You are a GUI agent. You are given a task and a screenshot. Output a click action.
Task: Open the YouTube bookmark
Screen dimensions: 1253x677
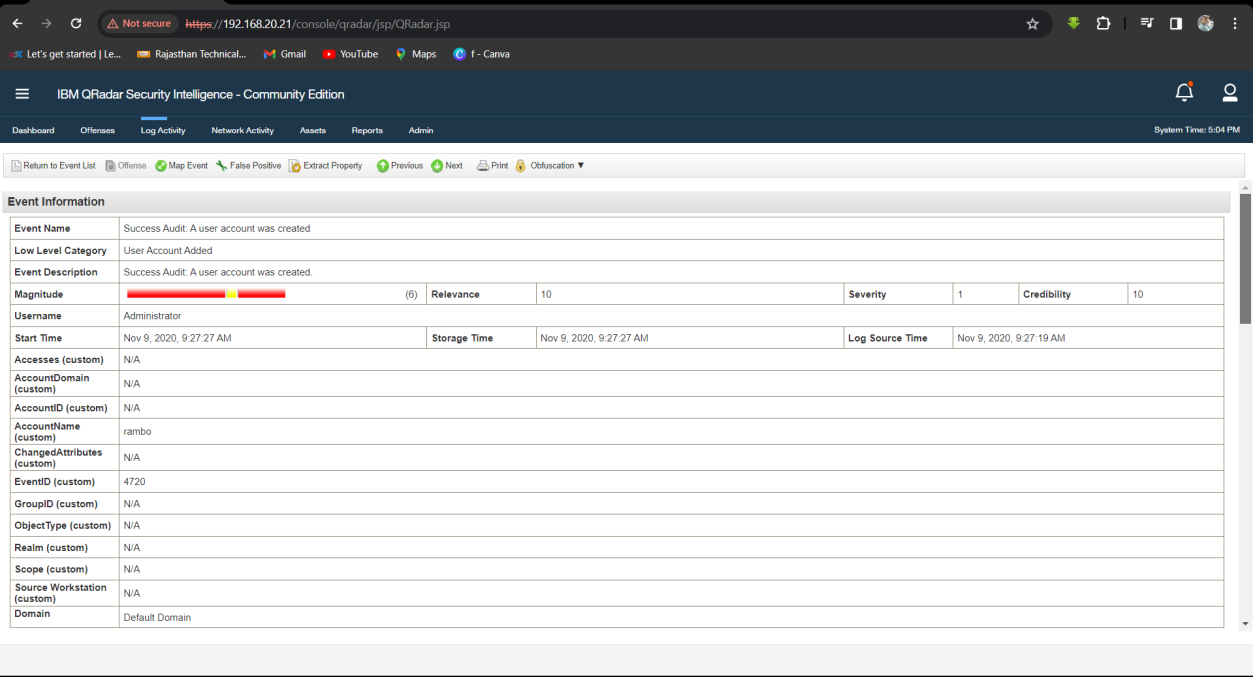pos(350,54)
